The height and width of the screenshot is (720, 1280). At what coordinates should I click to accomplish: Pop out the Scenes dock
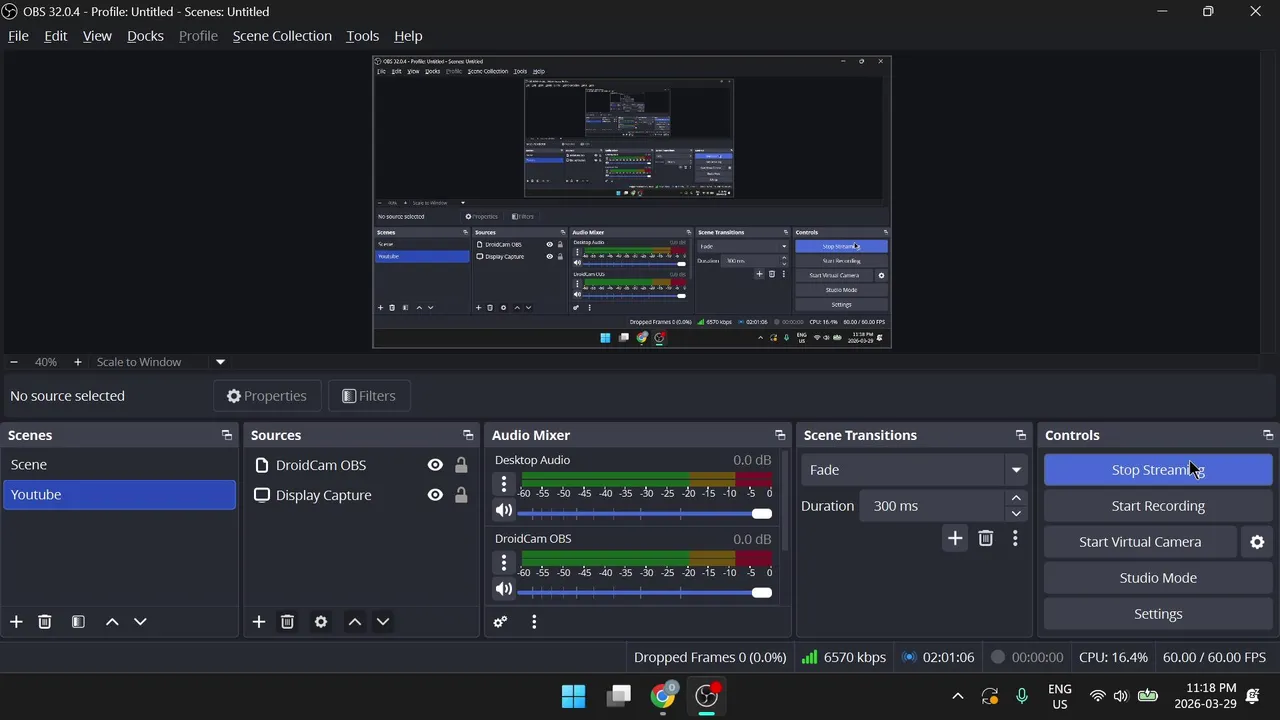pyautogui.click(x=227, y=435)
